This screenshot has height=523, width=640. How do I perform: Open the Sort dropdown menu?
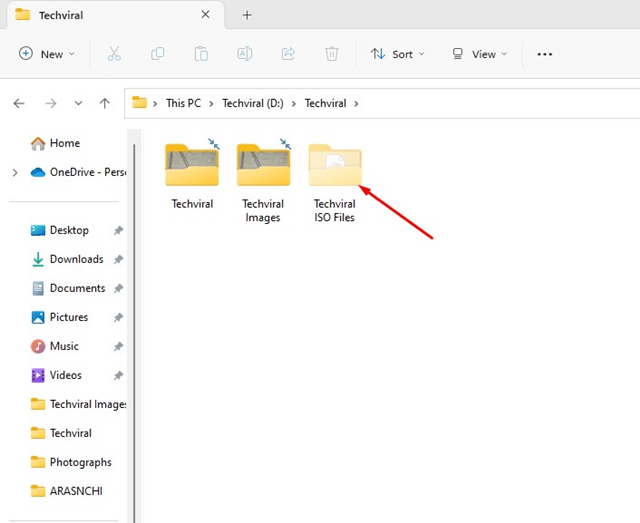(x=397, y=54)
